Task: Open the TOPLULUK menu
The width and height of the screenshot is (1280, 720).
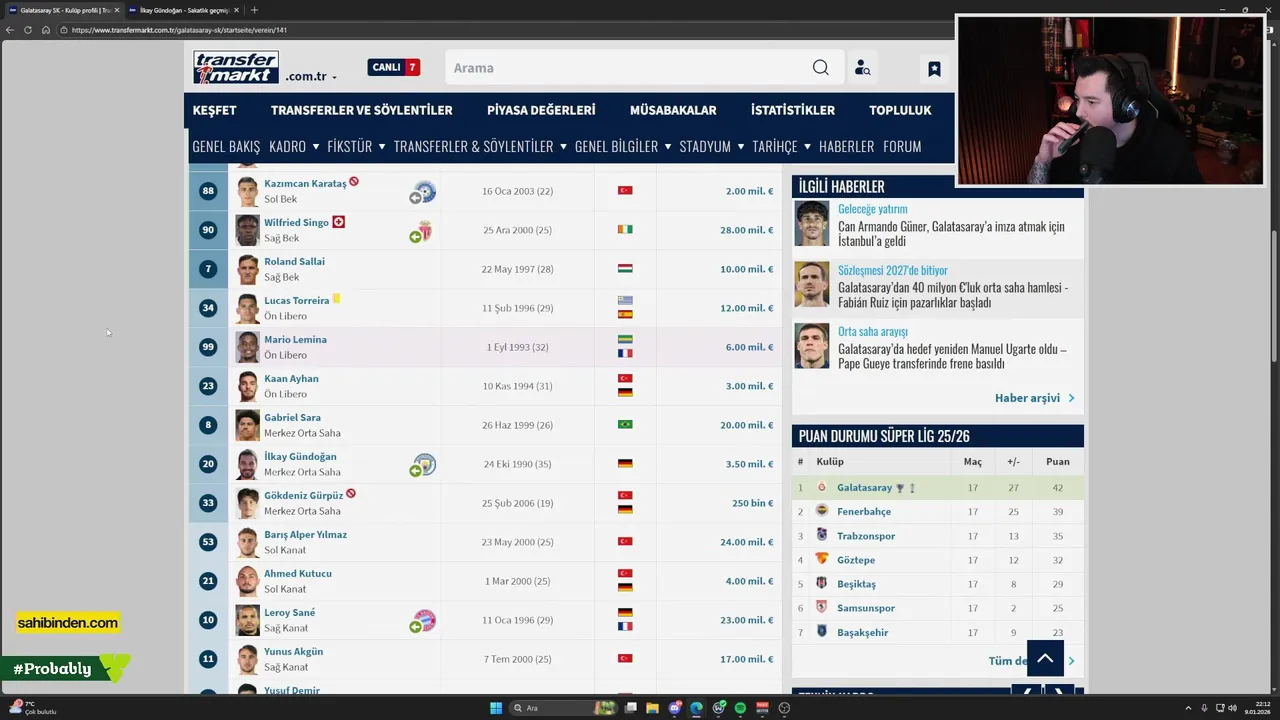Action: coord(900,110)
